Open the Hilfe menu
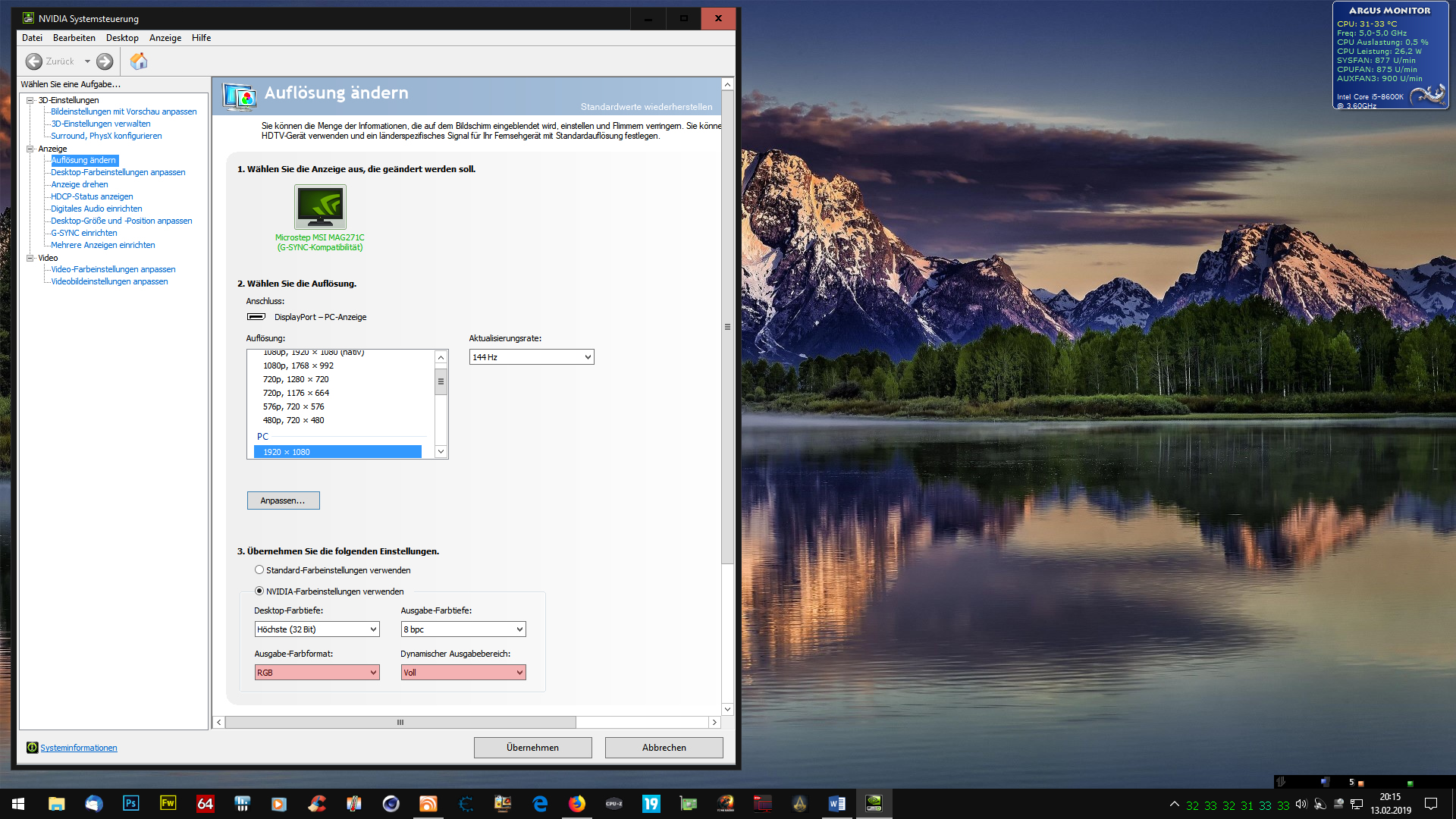The width and height of the screenshot is (1456, 819). pyautogui.click(x=201, y=38)
